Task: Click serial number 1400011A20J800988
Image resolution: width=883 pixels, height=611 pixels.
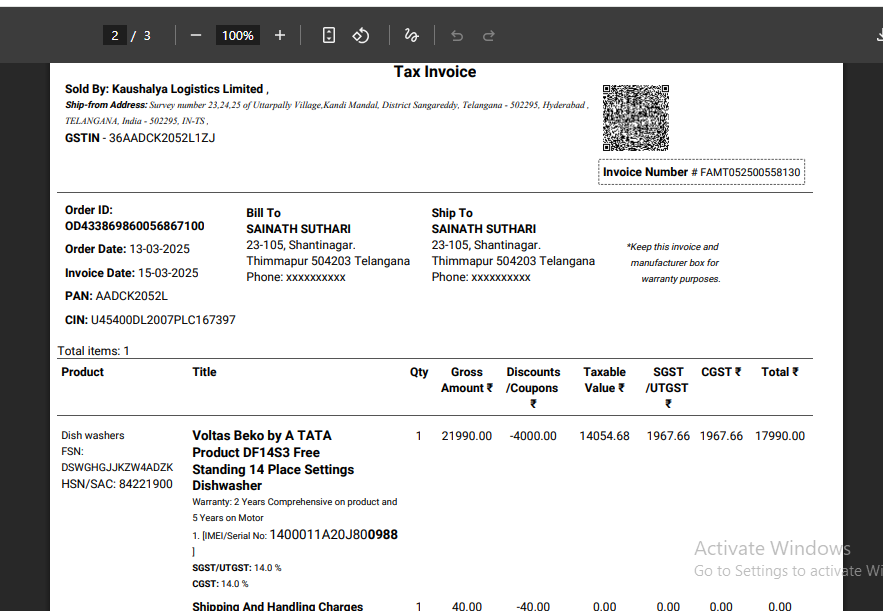Action: pyautogui.click(x=333, y=534)
